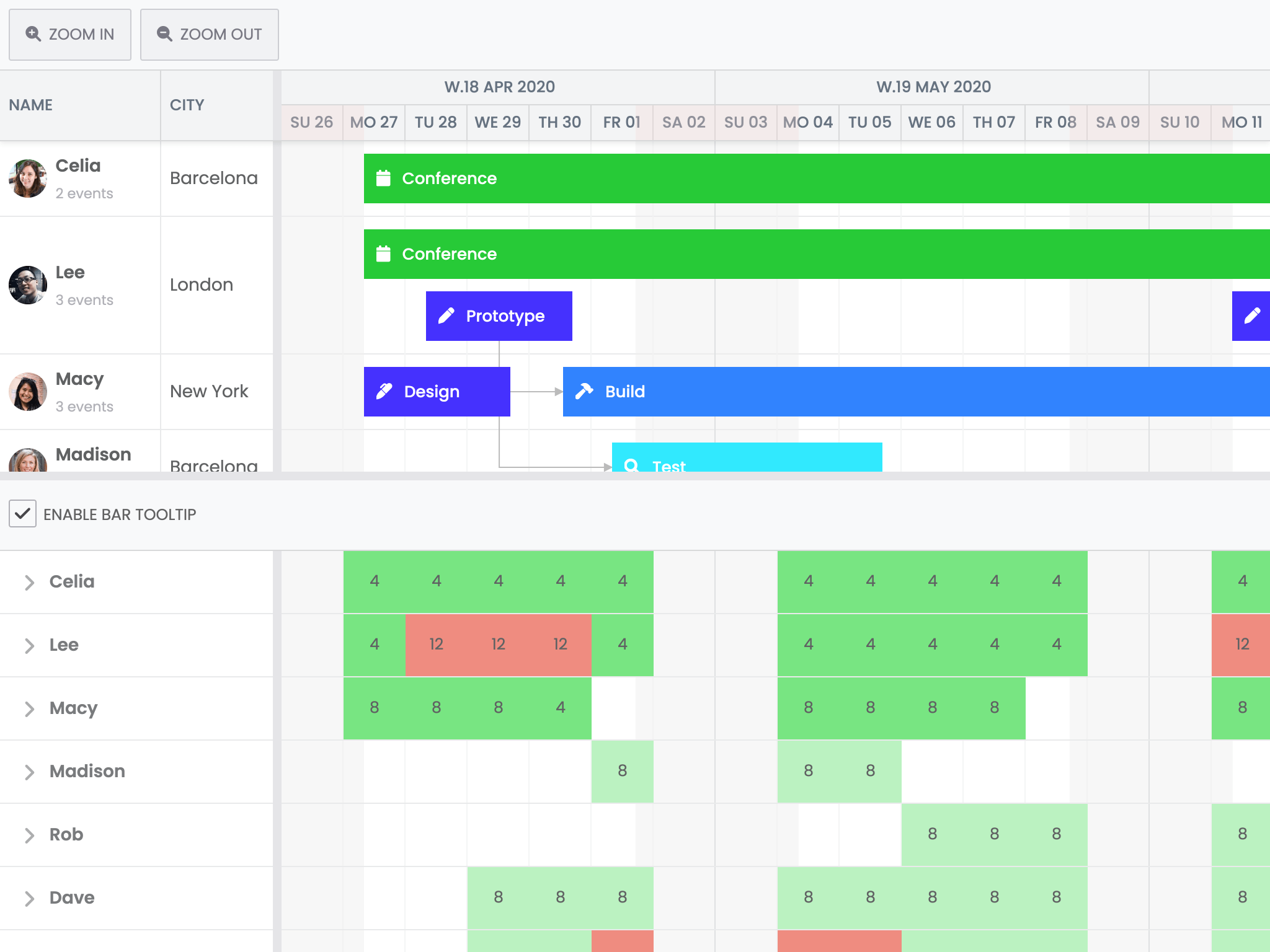Click the pencil icon on the Design bar
Image resolution: width=1270 pixels, height=952 pixels.
(384, 391)
